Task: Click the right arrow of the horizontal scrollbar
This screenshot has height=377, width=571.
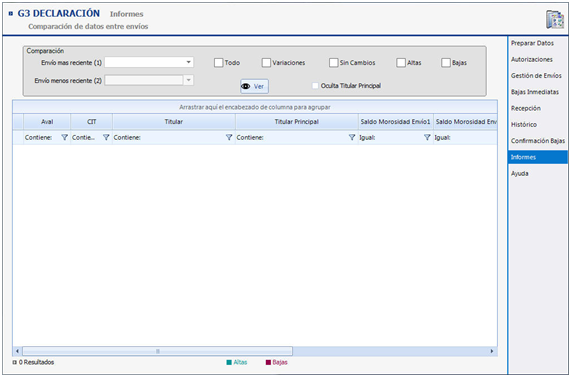Action: click(x=492, y=351)
